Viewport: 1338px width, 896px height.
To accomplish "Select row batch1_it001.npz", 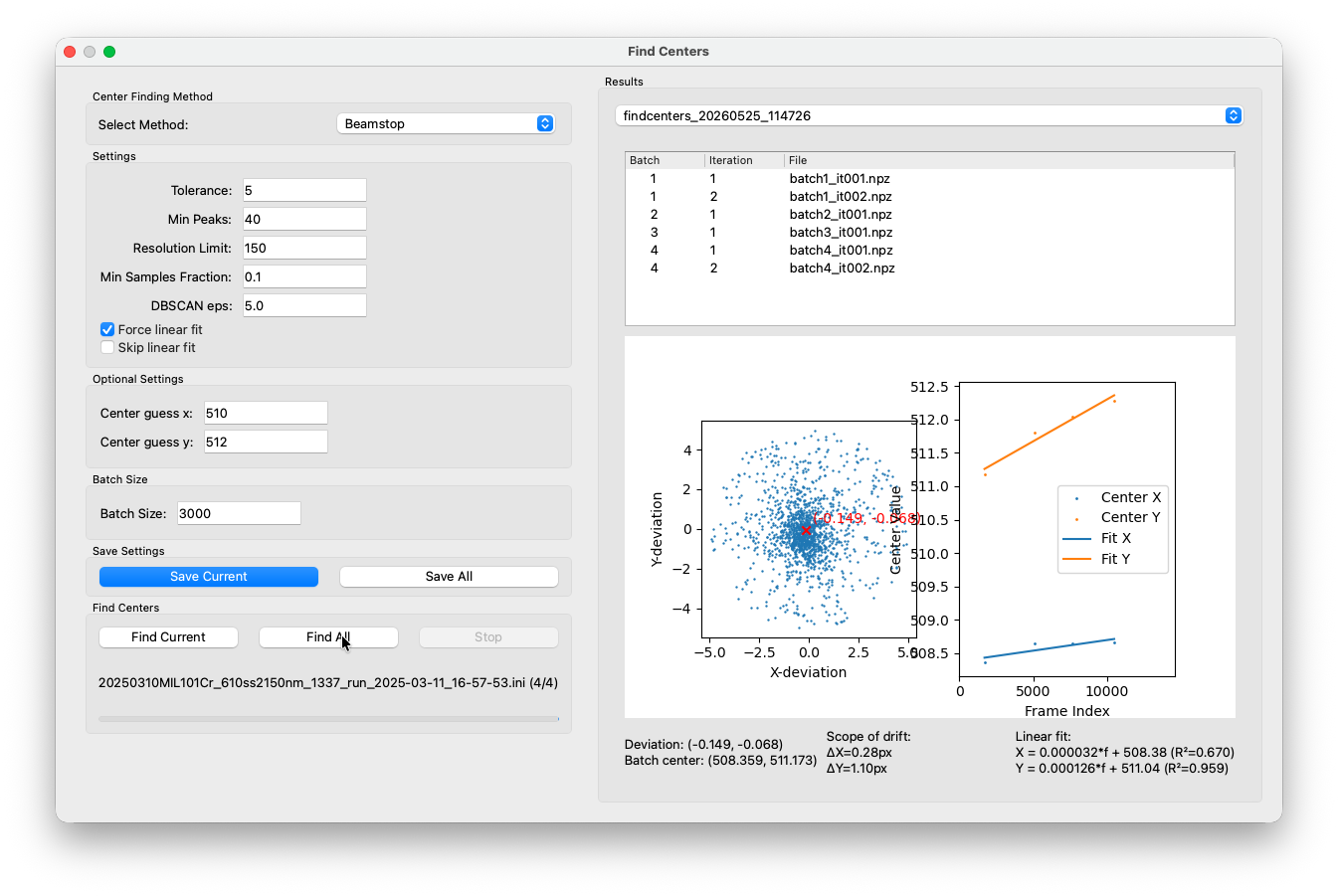I will [929, 179].
